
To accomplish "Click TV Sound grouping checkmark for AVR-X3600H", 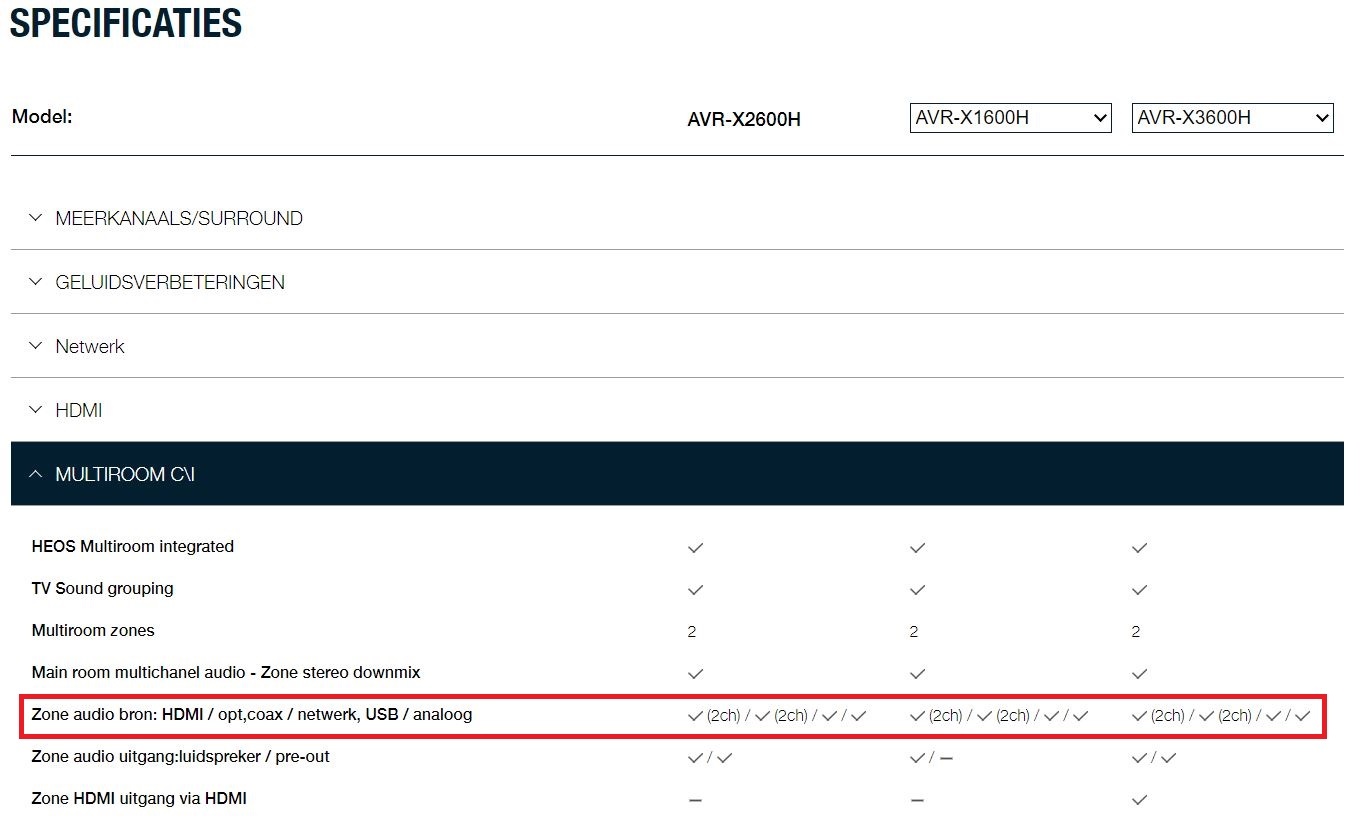I will click(1140, 590).
